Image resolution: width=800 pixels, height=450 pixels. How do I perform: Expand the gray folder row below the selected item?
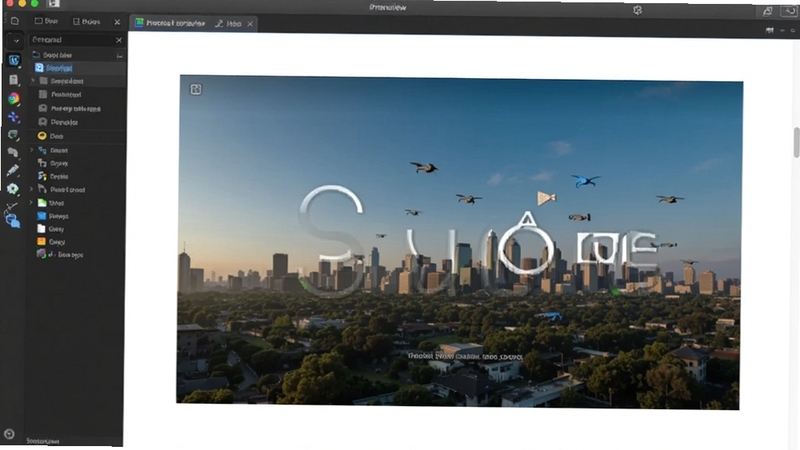[33, 81]
